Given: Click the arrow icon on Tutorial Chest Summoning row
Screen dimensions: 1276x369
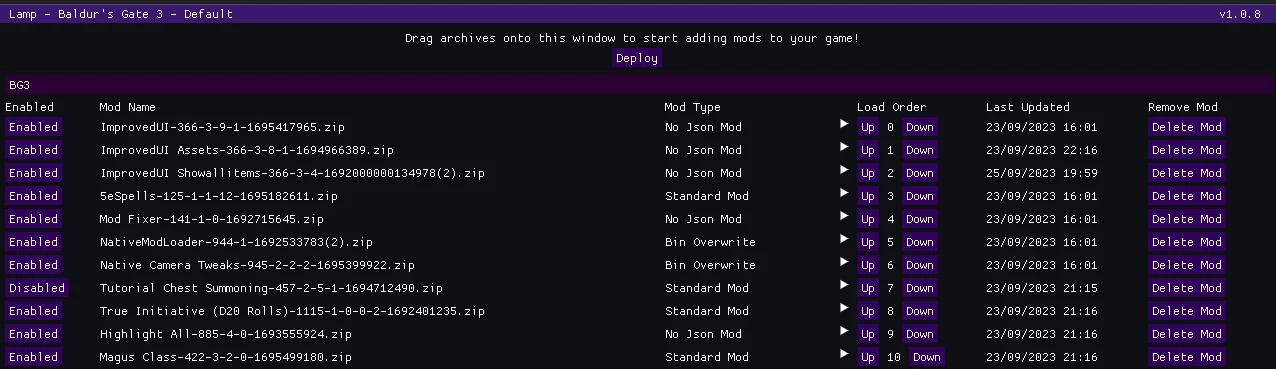Looking at the screenshot, I should point(844,285).
